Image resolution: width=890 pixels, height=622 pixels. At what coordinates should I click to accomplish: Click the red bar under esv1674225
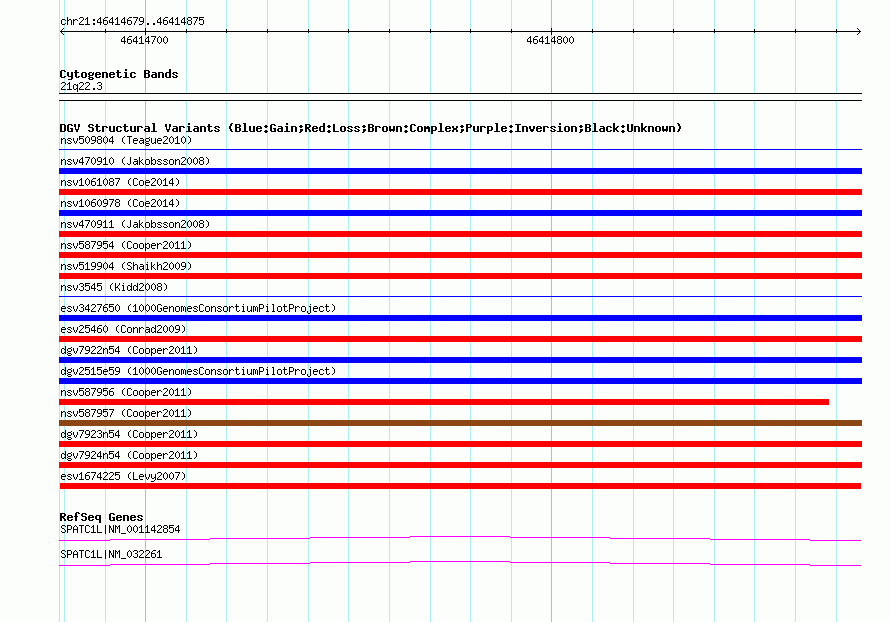pyautogui.click(x=460, y=486)
